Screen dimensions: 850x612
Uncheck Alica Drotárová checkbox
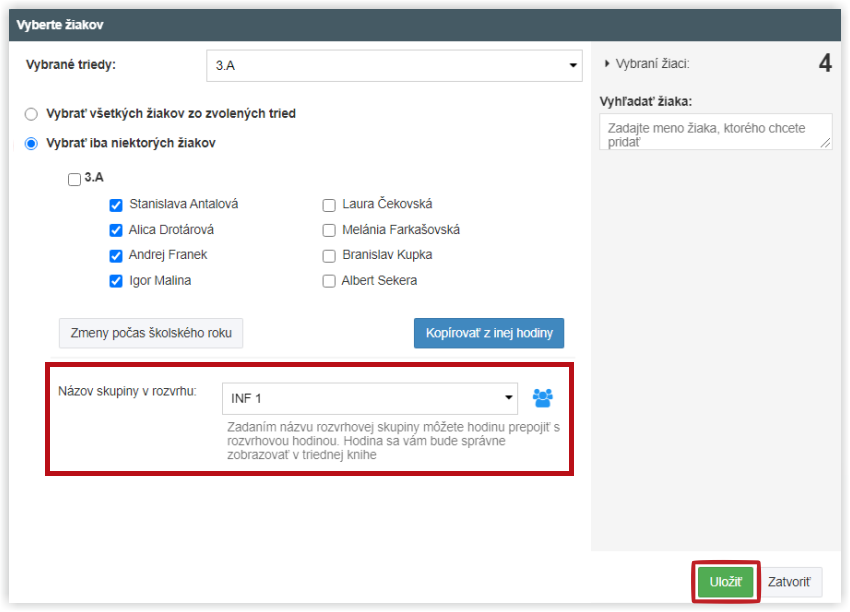pos(116,230)
